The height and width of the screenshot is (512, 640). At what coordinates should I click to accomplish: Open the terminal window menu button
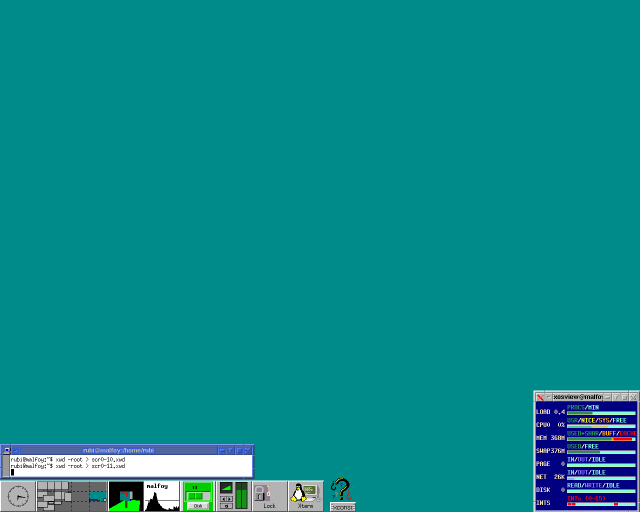[6, 450]
